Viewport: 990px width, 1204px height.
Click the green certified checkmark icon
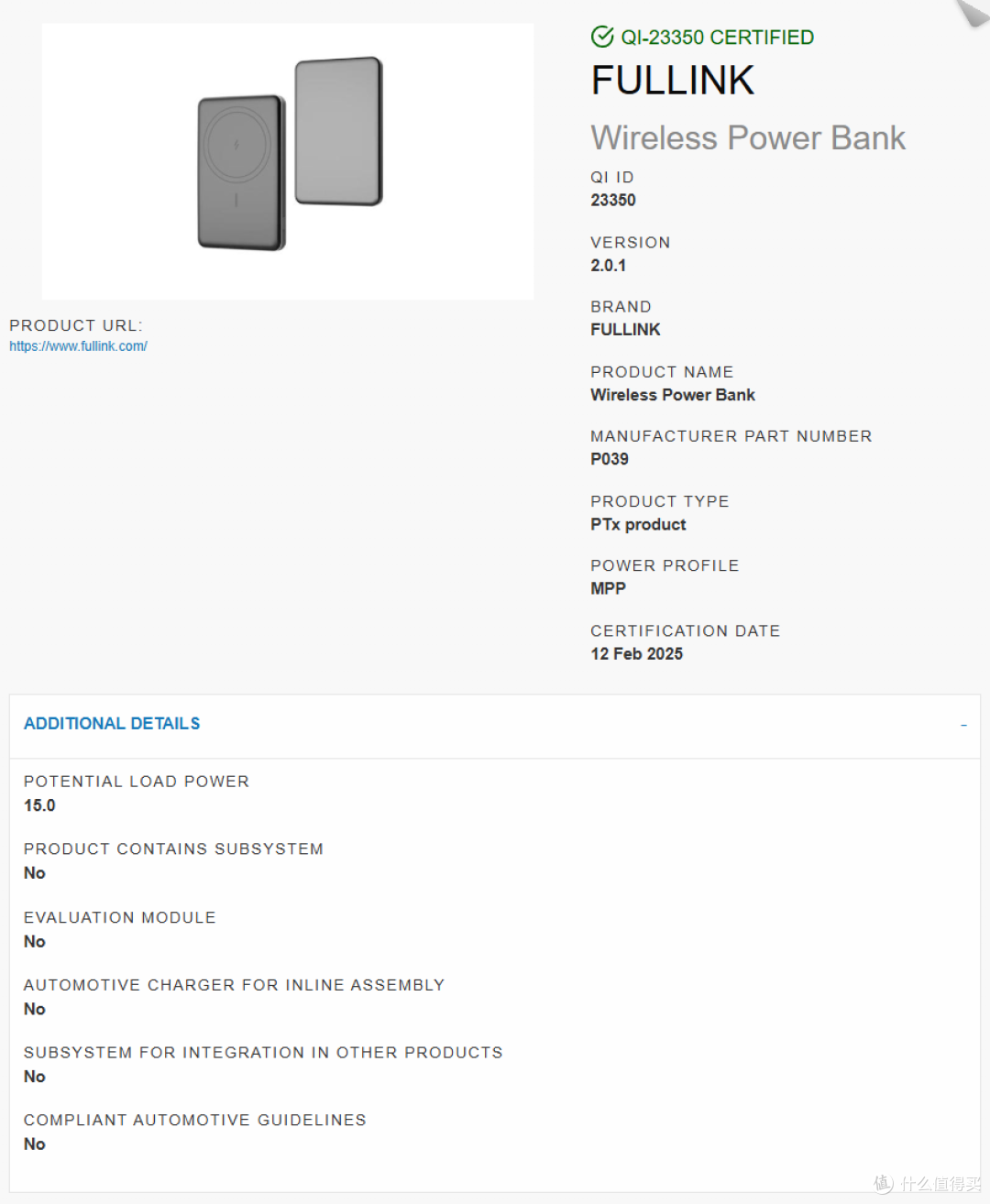(602, 37)
